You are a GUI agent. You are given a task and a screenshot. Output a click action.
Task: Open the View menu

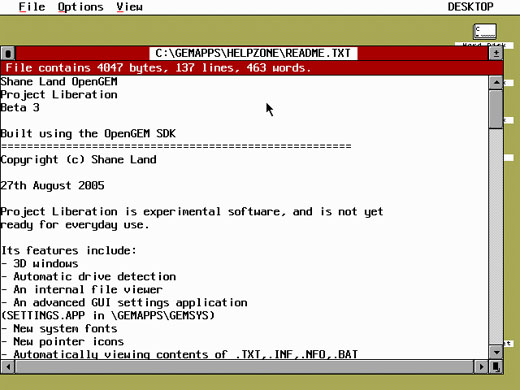click(129, 7)
